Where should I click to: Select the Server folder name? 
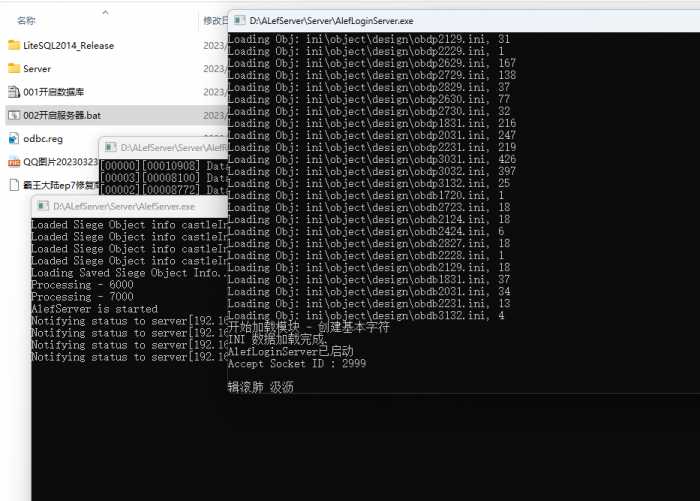[x=37, y=69]
